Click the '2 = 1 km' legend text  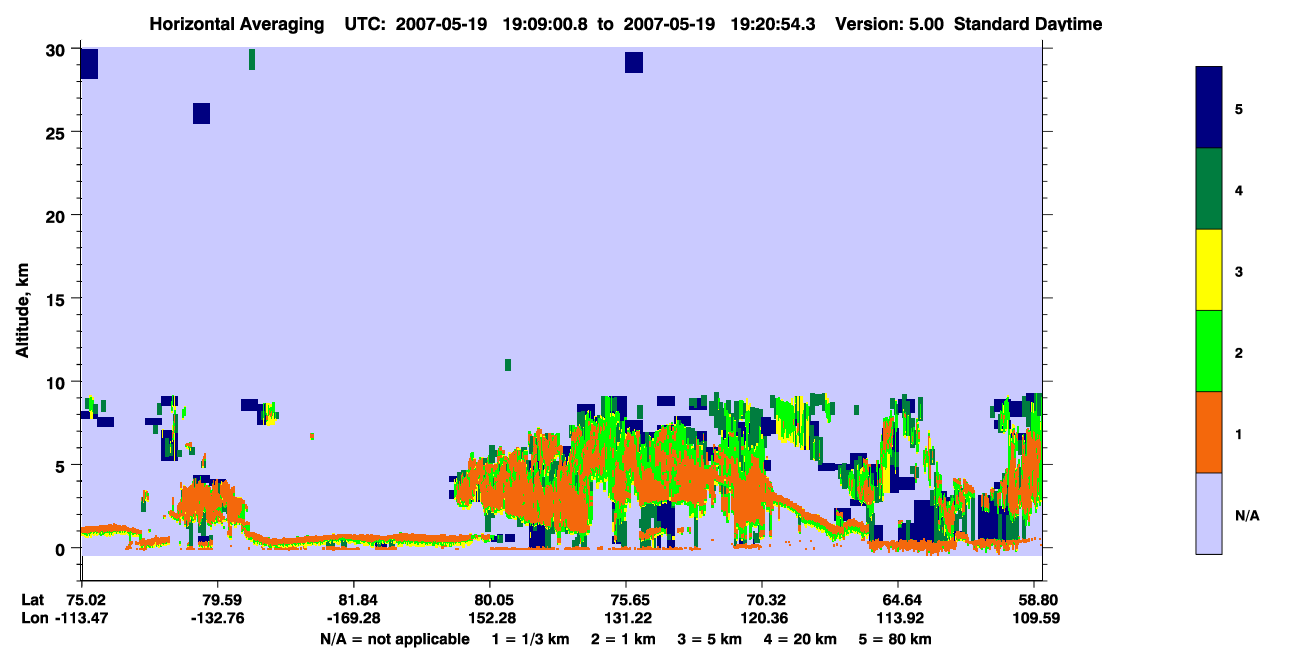624,639
